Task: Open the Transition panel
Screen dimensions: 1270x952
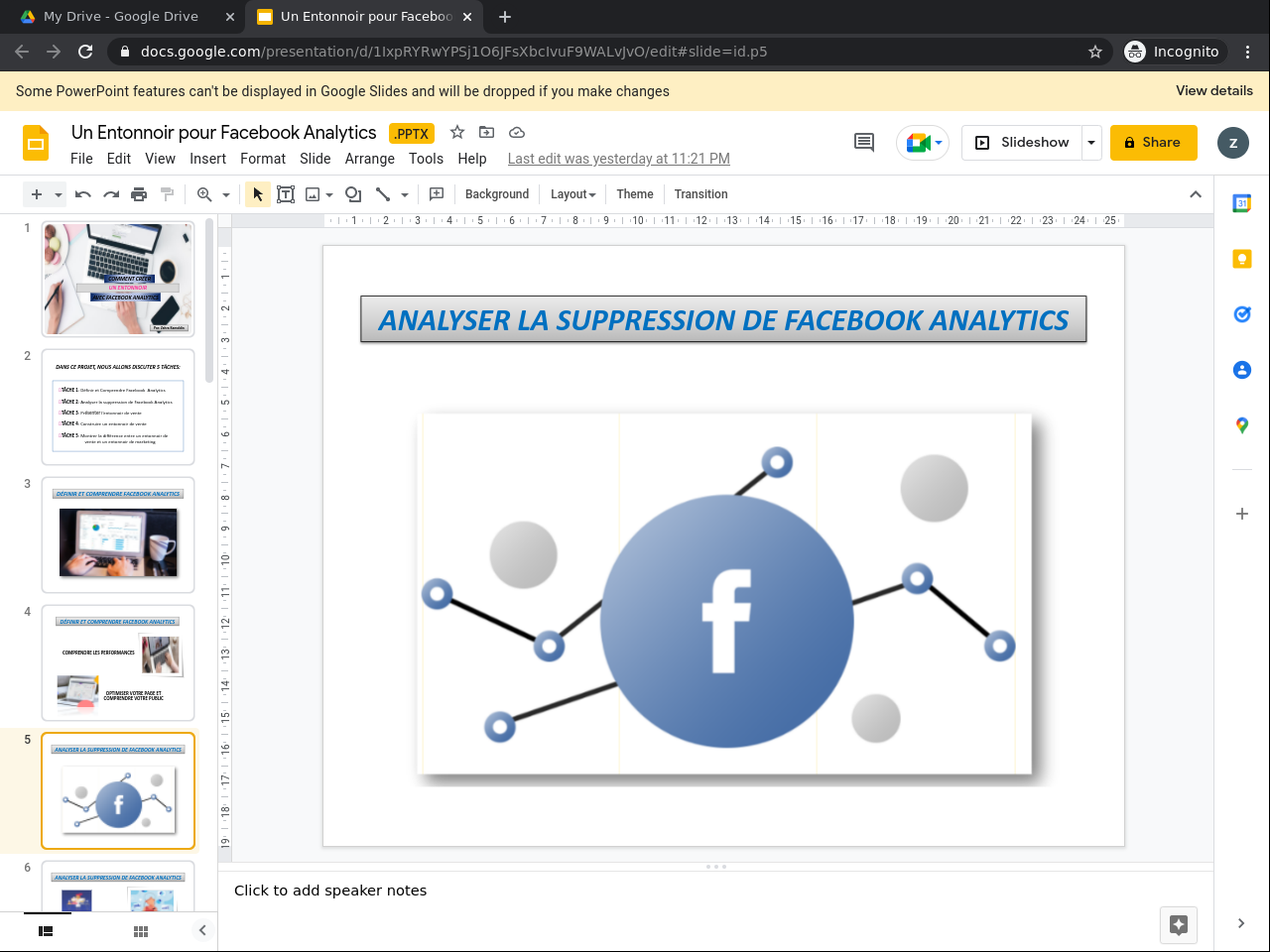Action: pos(700,194)
